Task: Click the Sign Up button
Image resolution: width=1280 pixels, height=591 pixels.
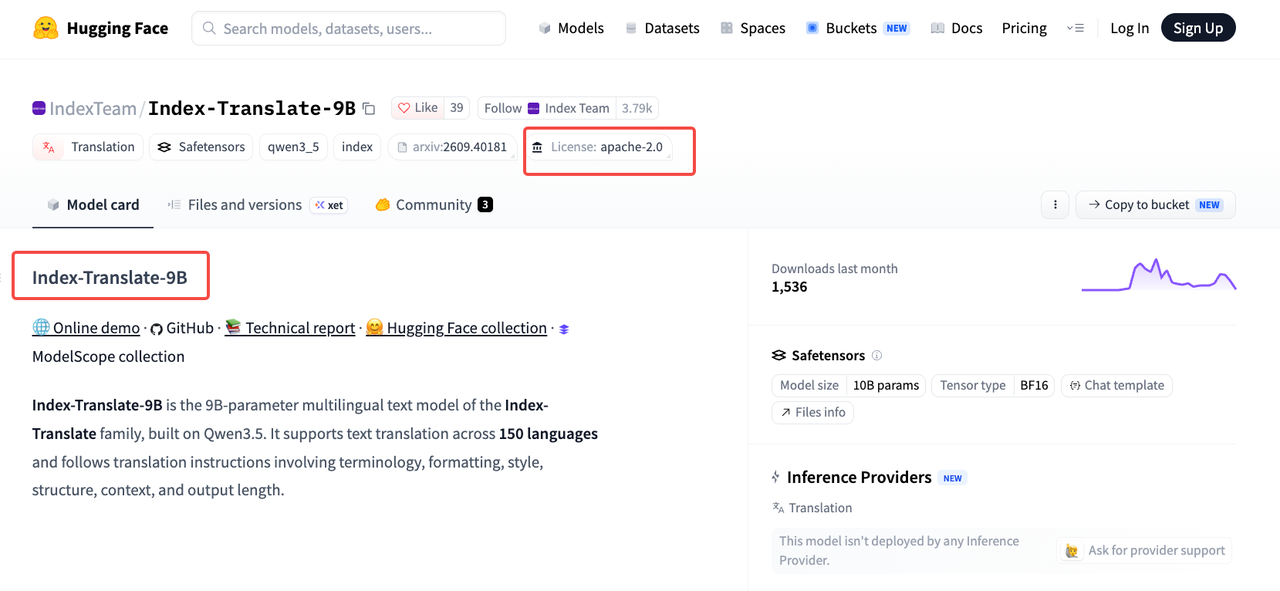Action: point(1198,28)
